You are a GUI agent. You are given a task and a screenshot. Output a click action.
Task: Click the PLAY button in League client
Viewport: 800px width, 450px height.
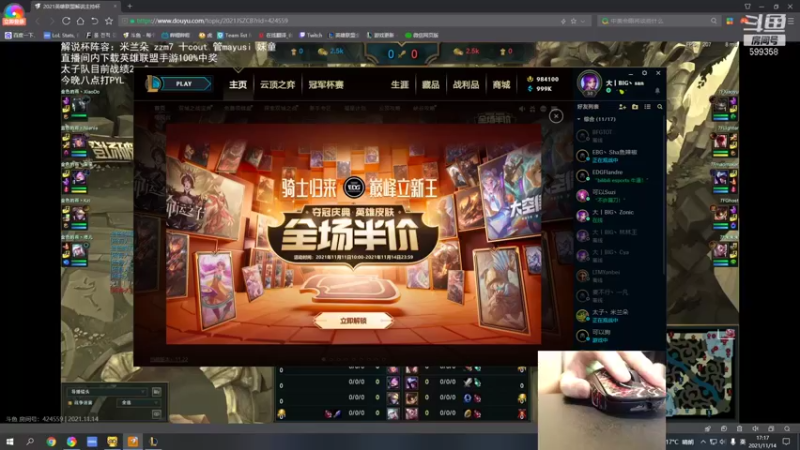coord(184,84)
